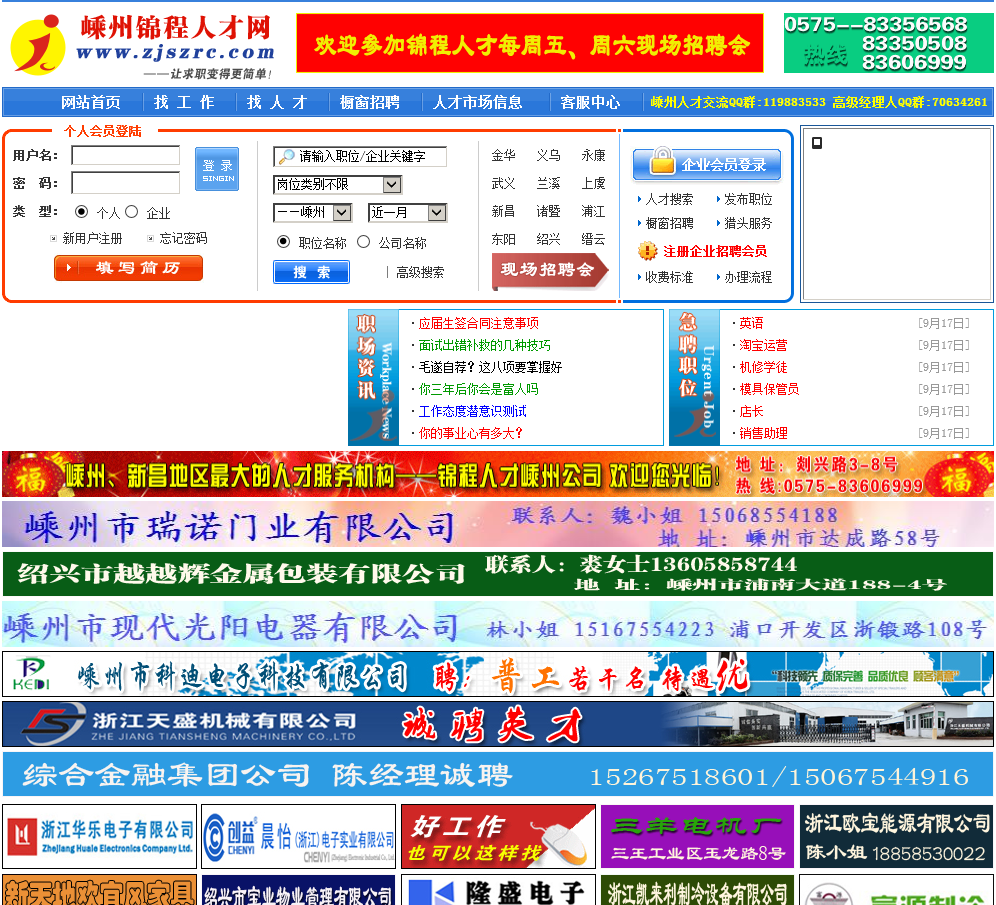Image resolution: width=996 pixels, height=905 pixels.
Task: Open 嵊州市瑞诺门业有限公司 banner
Action: tap(498, 524)
